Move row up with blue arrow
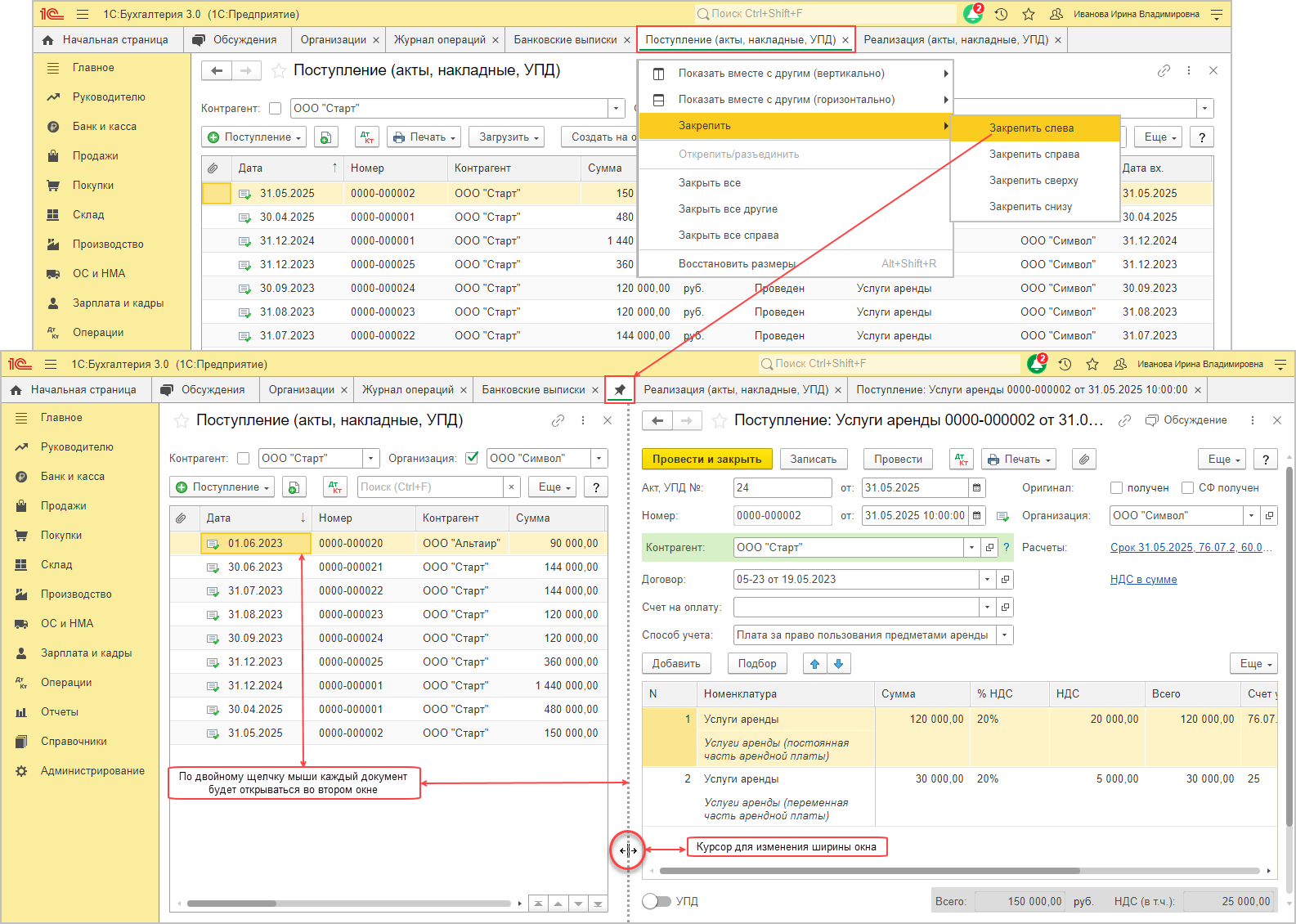 tap(815, 664)
